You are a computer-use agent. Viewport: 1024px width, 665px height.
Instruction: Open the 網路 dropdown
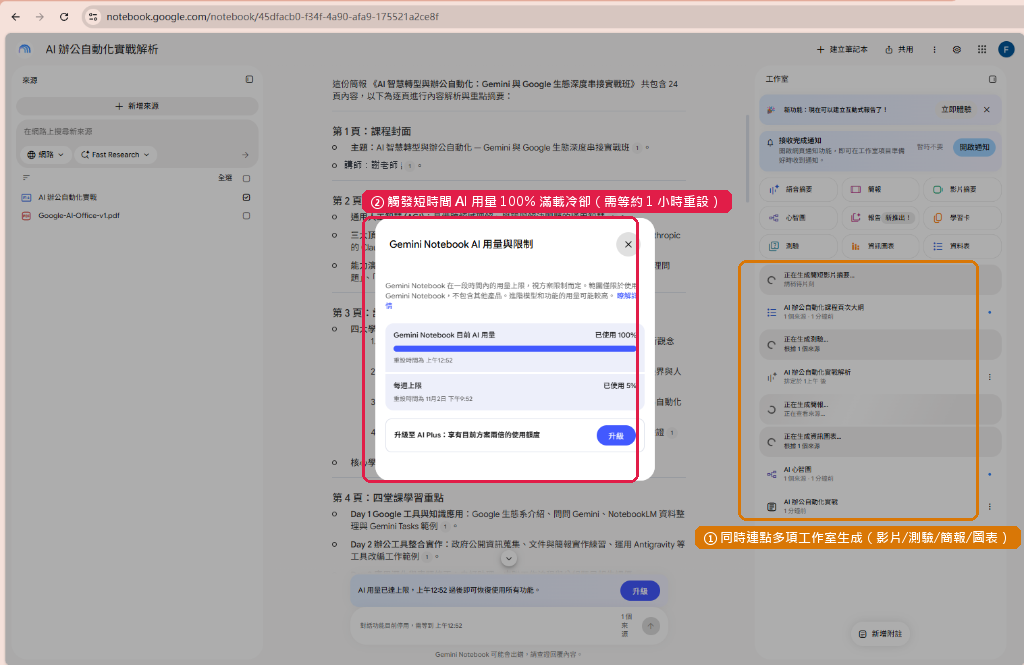point(46,155)
